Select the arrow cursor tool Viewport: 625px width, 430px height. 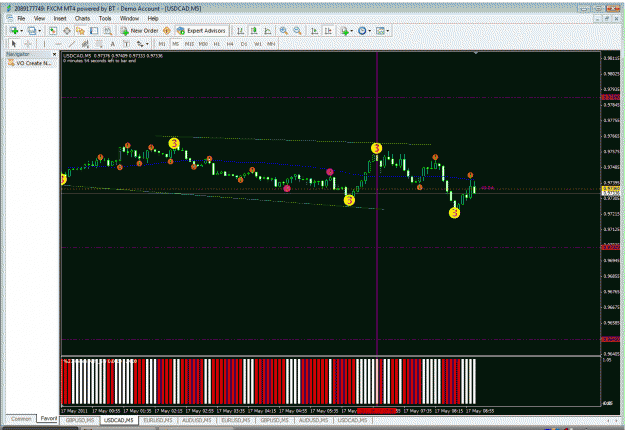pos(14,44)
